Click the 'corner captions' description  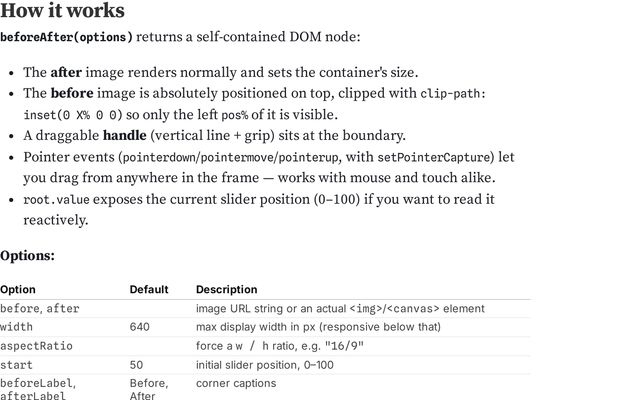[x=236, y=383]
